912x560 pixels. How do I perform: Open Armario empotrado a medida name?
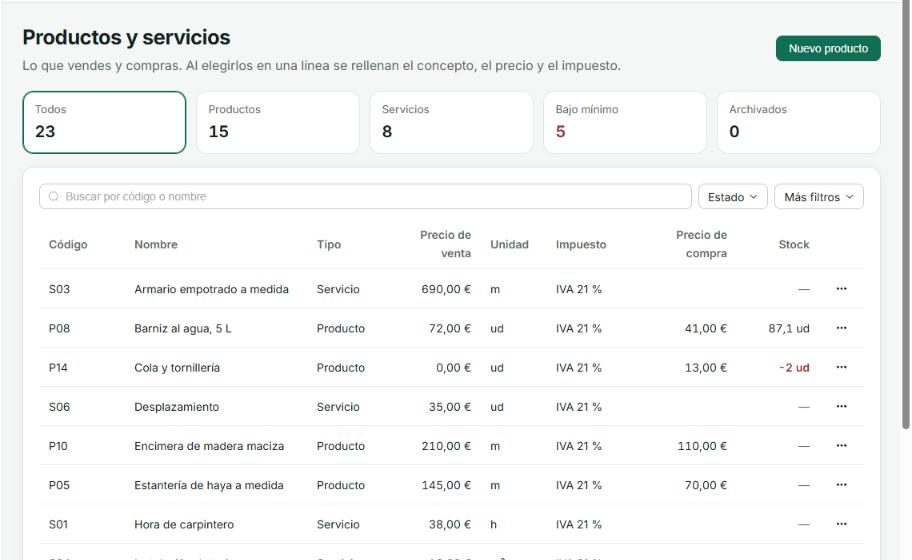pyautogui.click(x=211, y=289)
